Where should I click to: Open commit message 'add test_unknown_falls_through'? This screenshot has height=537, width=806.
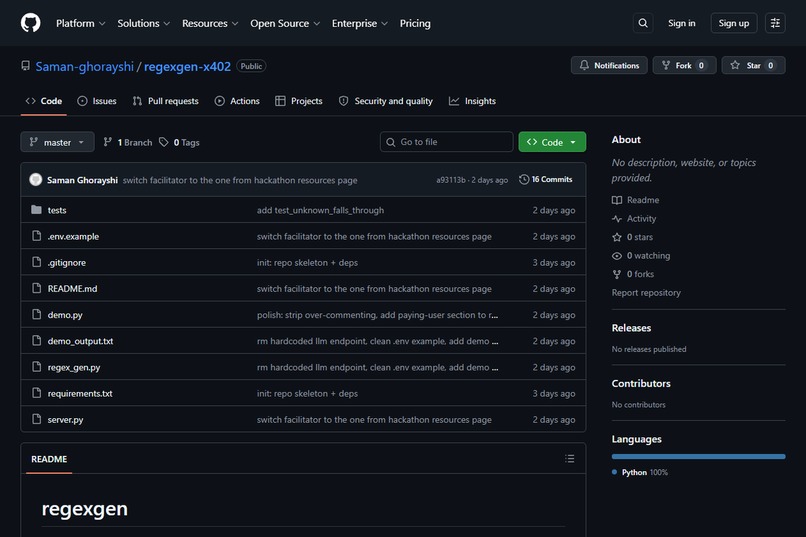tap(320, 210)
